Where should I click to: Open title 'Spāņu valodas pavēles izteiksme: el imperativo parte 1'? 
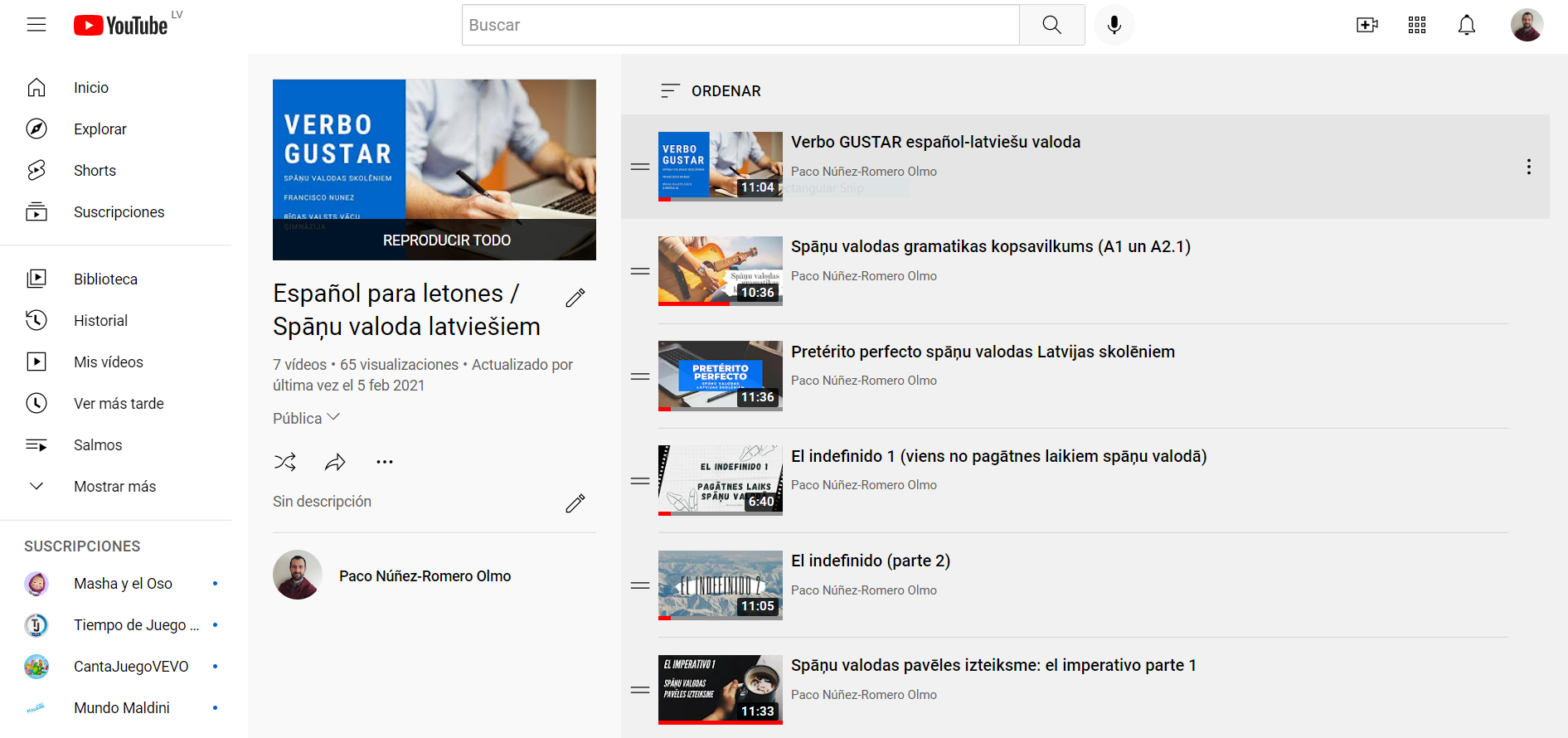pos(993,665)
